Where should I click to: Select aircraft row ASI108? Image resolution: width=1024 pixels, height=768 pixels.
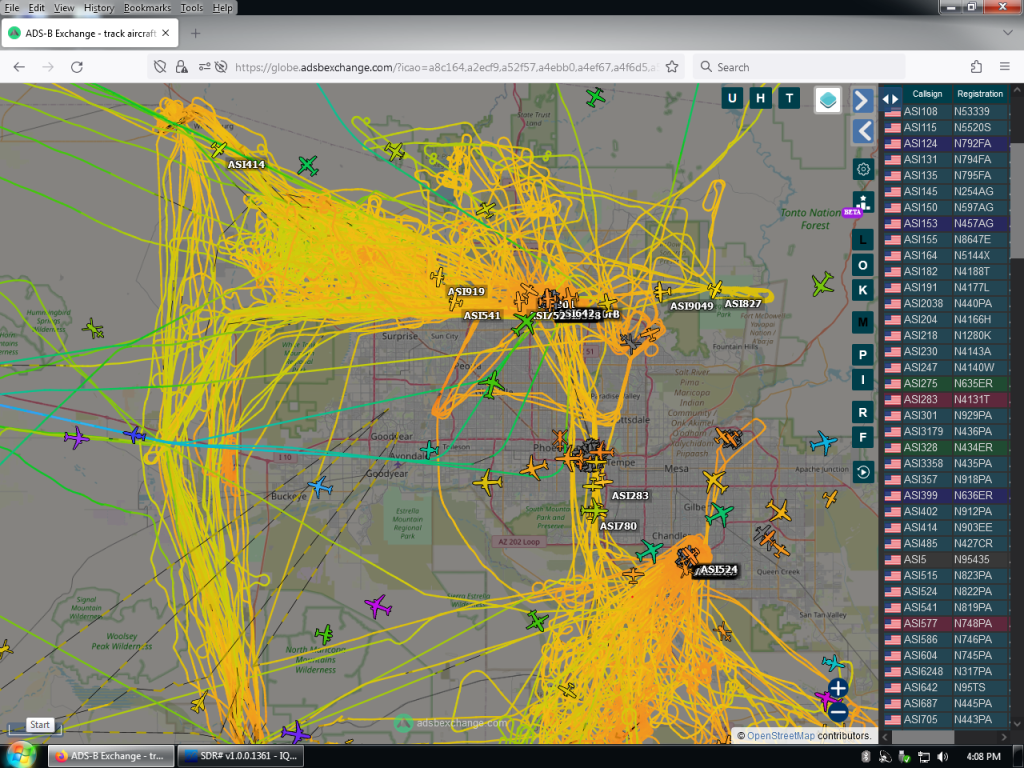947,112
